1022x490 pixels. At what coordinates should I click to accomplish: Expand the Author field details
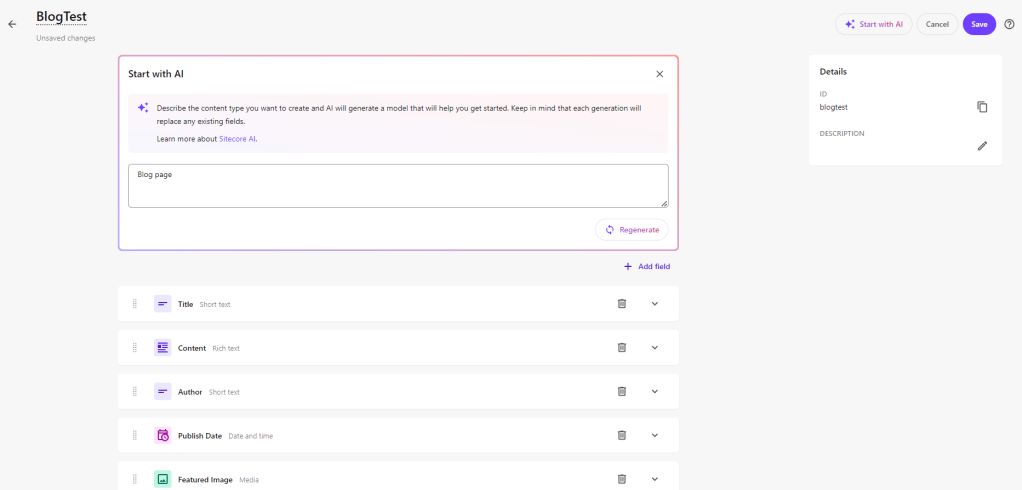point(655,392)
